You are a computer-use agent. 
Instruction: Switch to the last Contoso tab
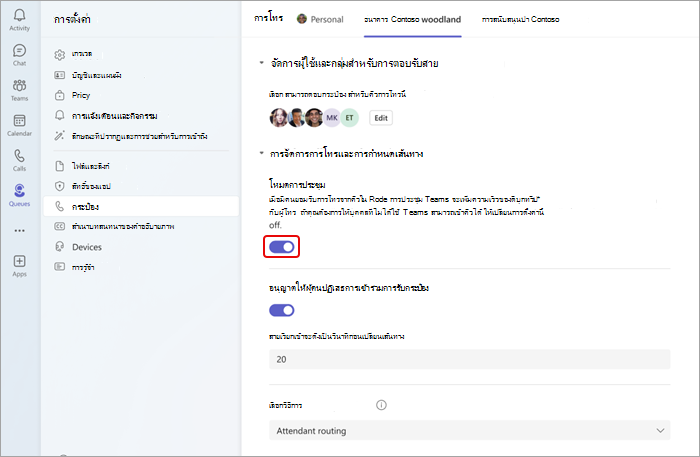521,19
